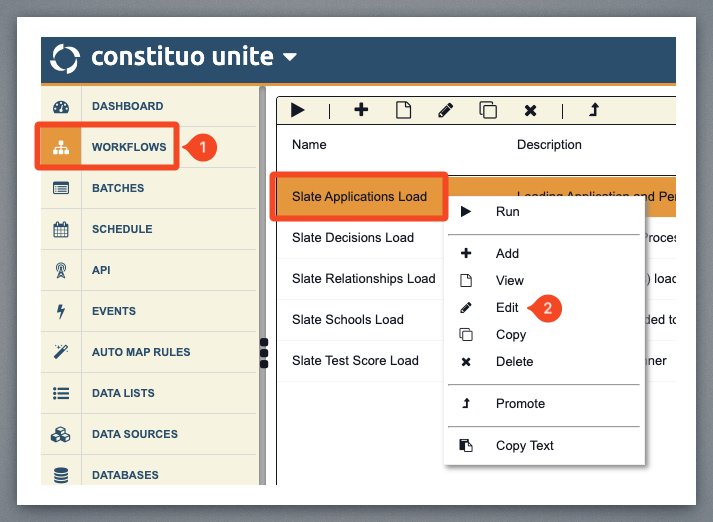Screen dimensions: 713x522
Task: Choose Add from the context menu
Action: [544, 253]
